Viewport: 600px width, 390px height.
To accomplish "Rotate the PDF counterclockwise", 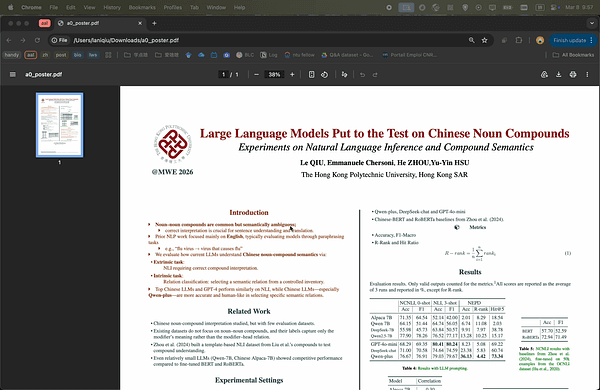I will [324, 75].
